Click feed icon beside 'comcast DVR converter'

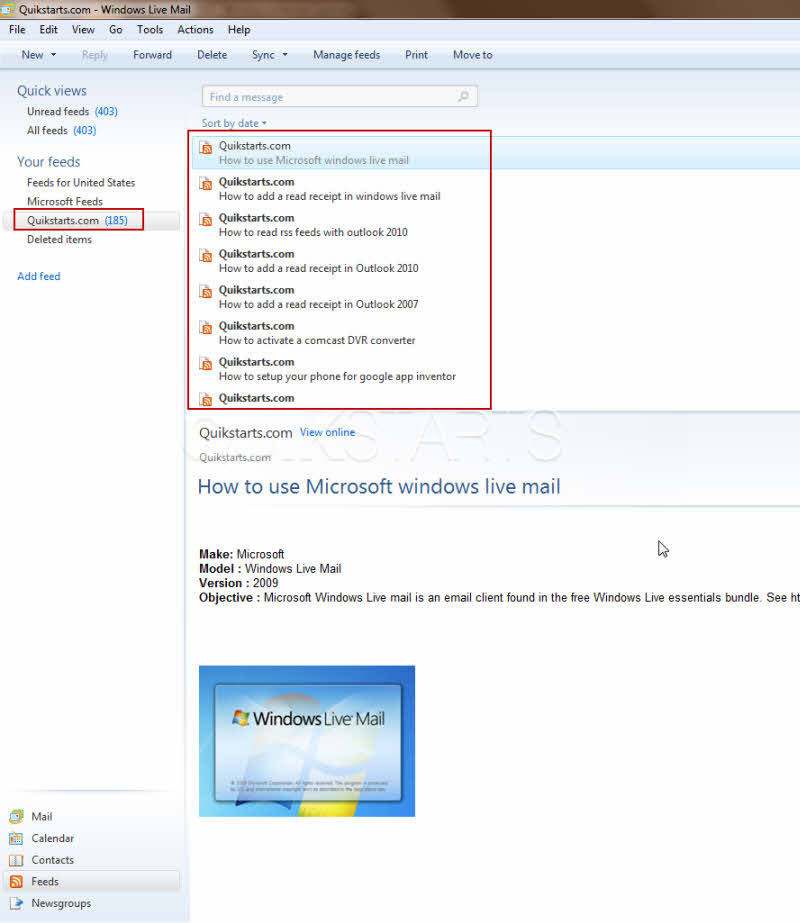(x=205, y=327)
